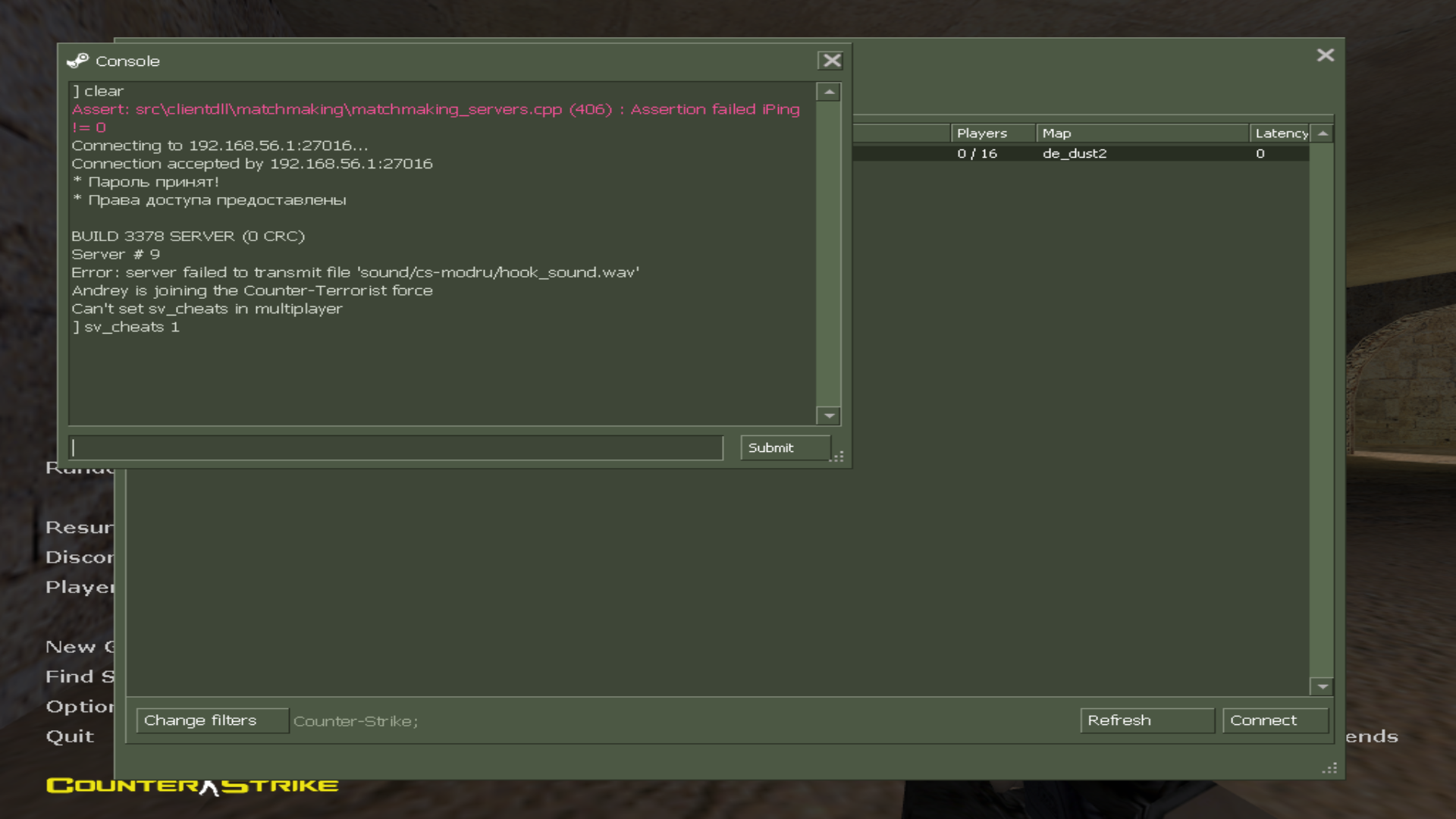Click the server list scroll down arrow
Image resolution: width=1456 pixels, height=819 pixels.
tap(1323, 686)
